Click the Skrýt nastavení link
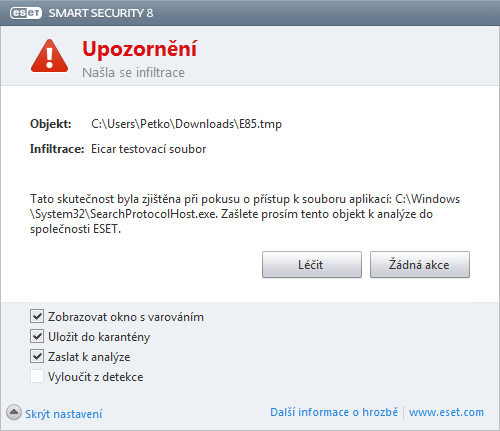Image resolution: width=500 pixels, height=431 pixels. coord(64,414)
